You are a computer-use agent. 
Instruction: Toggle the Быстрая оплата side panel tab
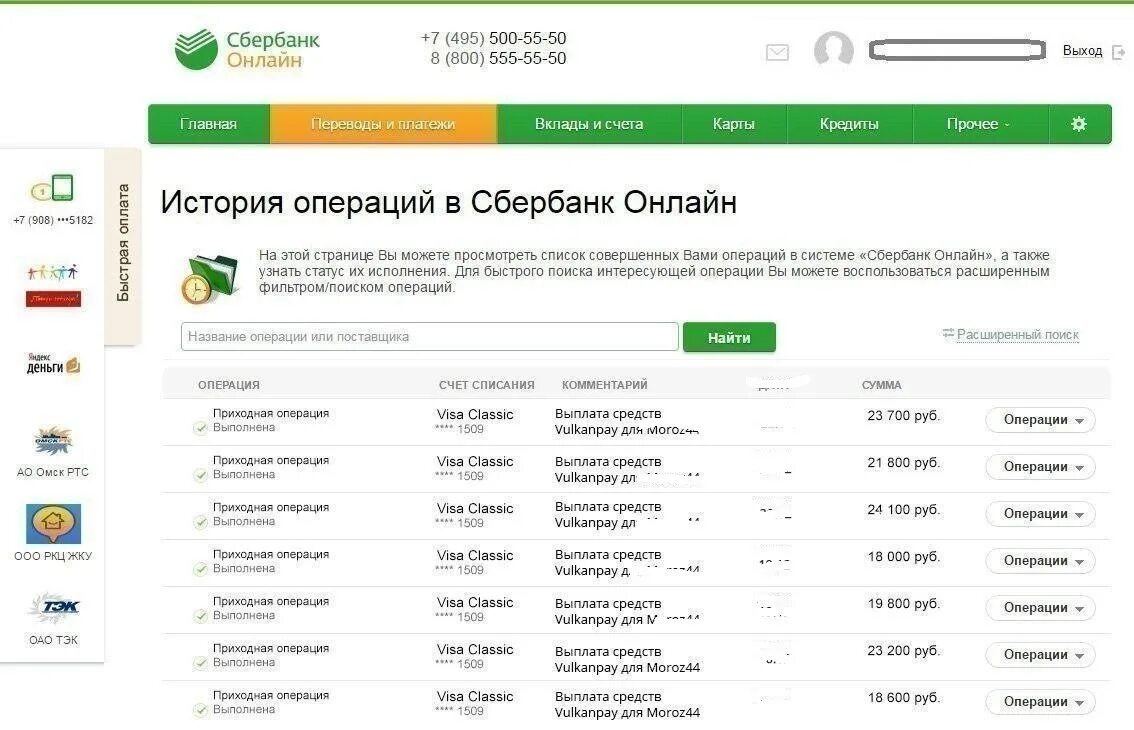[123, 245]
